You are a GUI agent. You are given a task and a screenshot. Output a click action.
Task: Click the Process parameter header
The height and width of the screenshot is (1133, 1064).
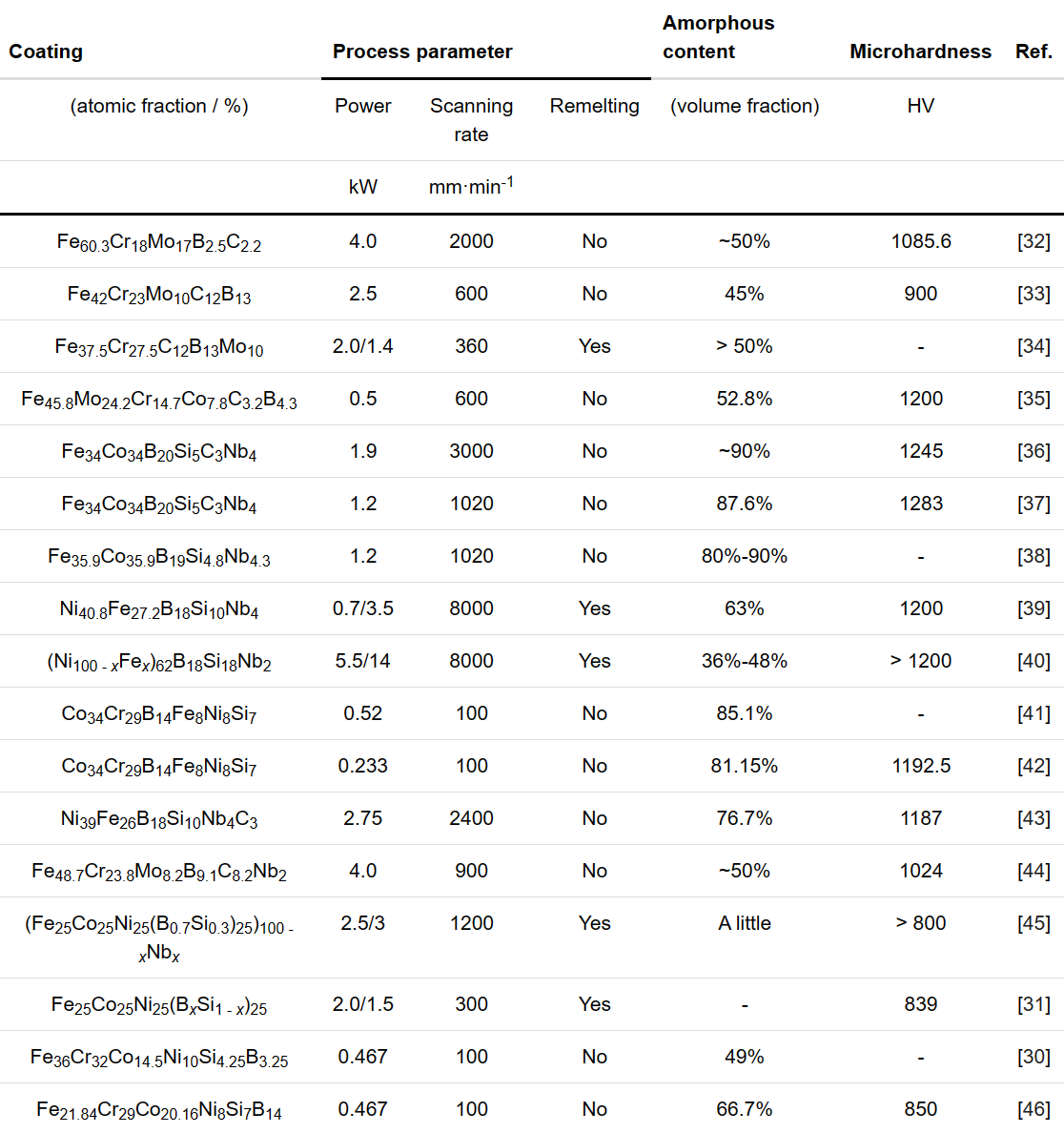click(422, 51)
